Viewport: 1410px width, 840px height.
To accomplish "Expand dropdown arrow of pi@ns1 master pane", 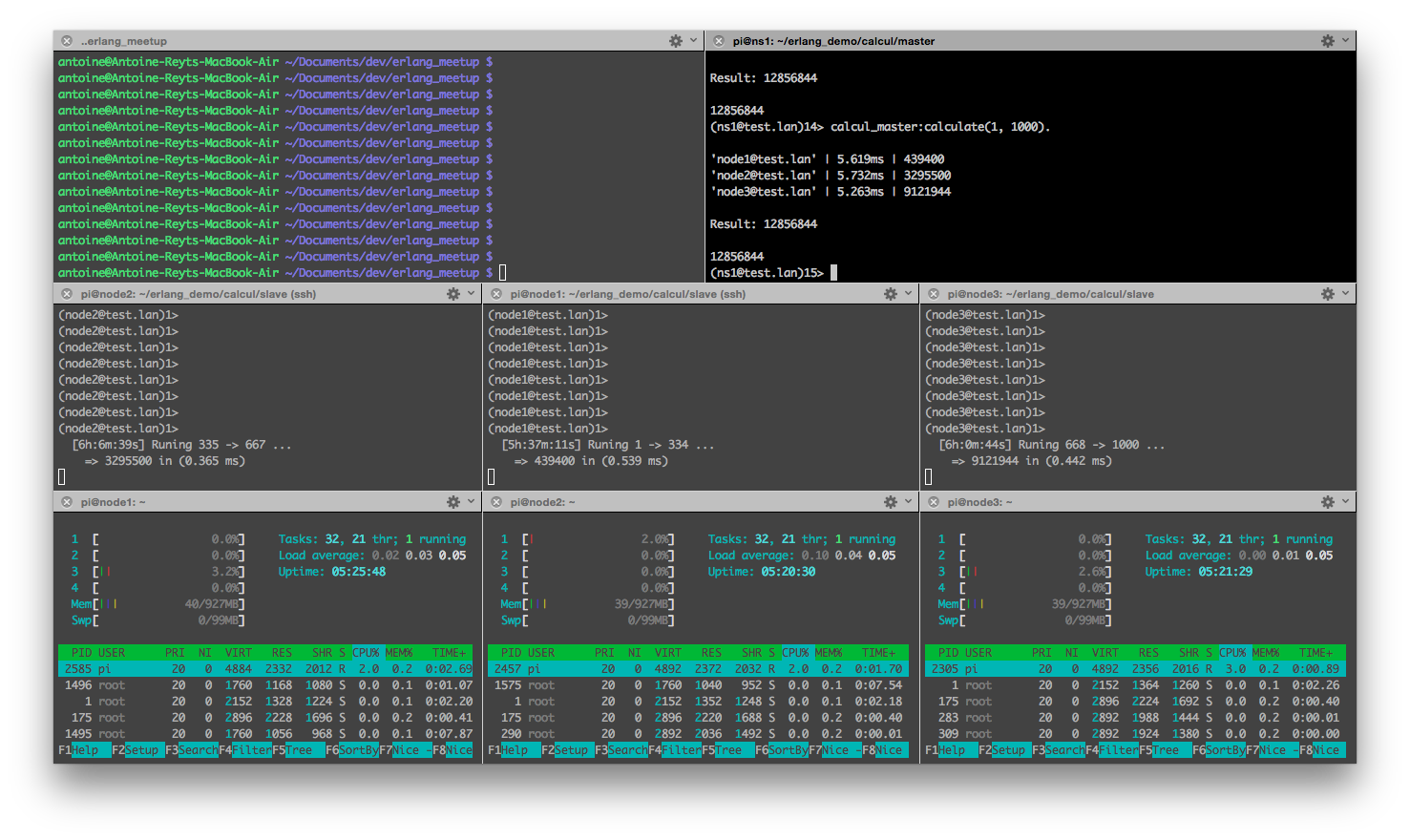I will [x=1345, y=41].
